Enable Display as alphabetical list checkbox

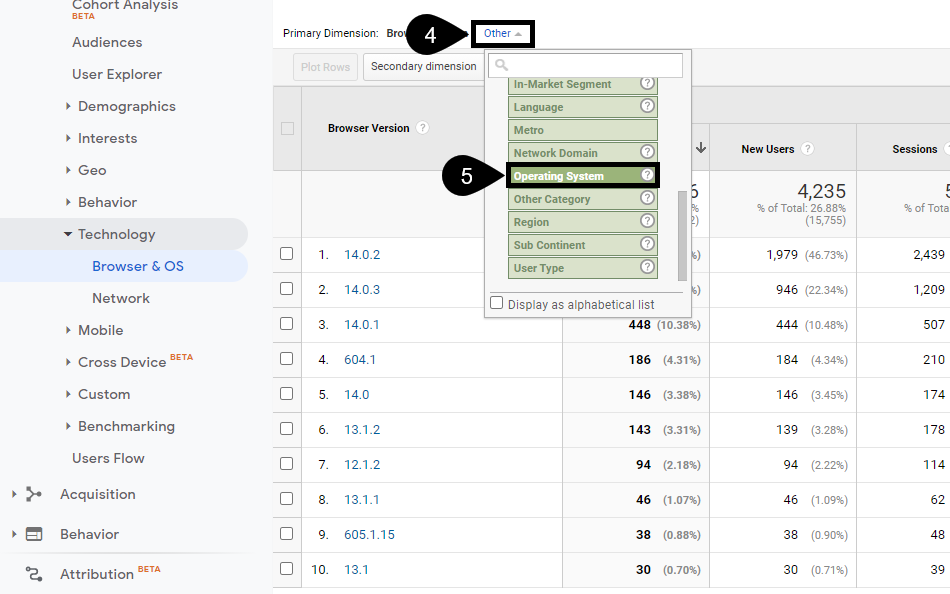(497, 303)
